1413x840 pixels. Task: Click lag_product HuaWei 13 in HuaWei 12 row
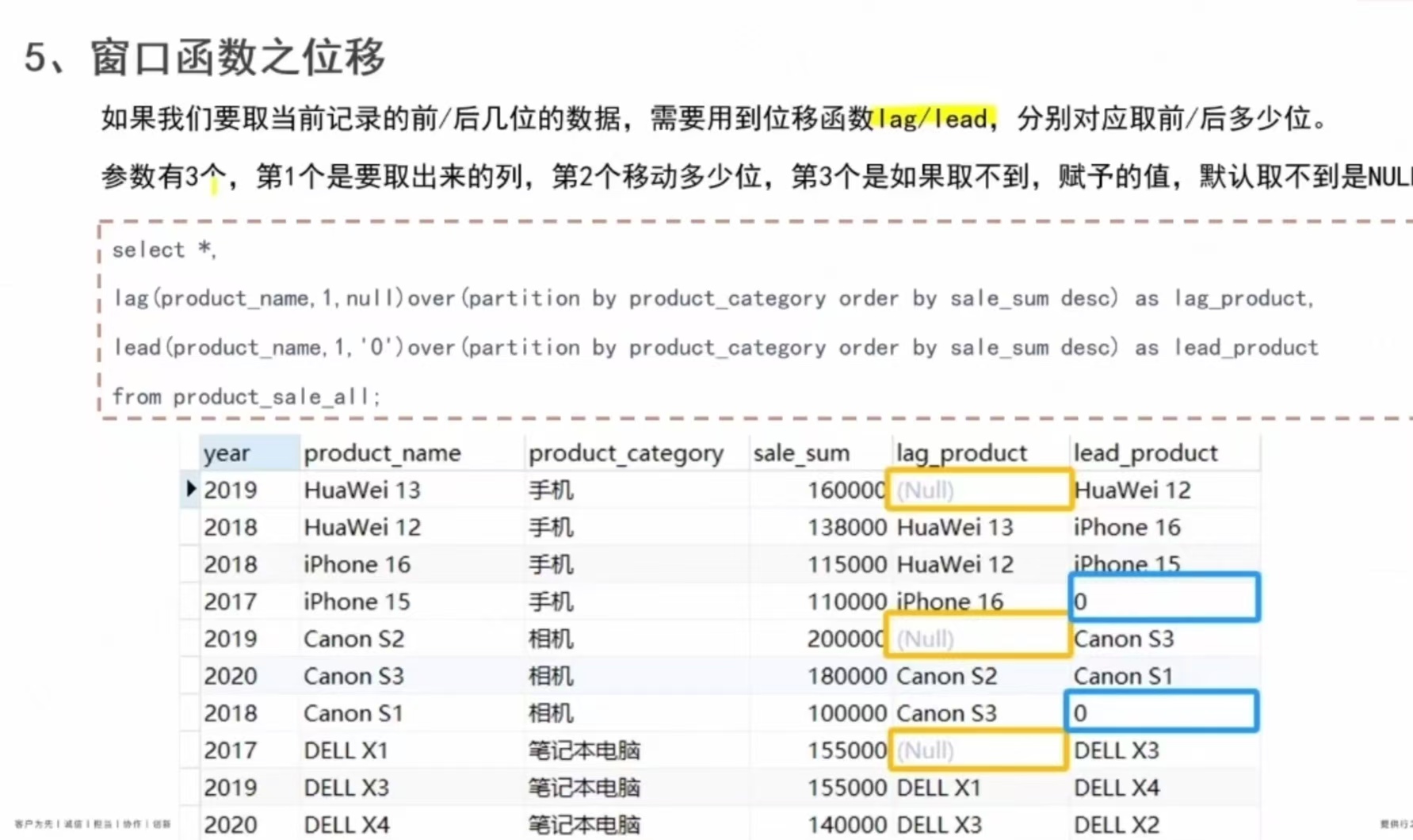[x=955, y=527]
